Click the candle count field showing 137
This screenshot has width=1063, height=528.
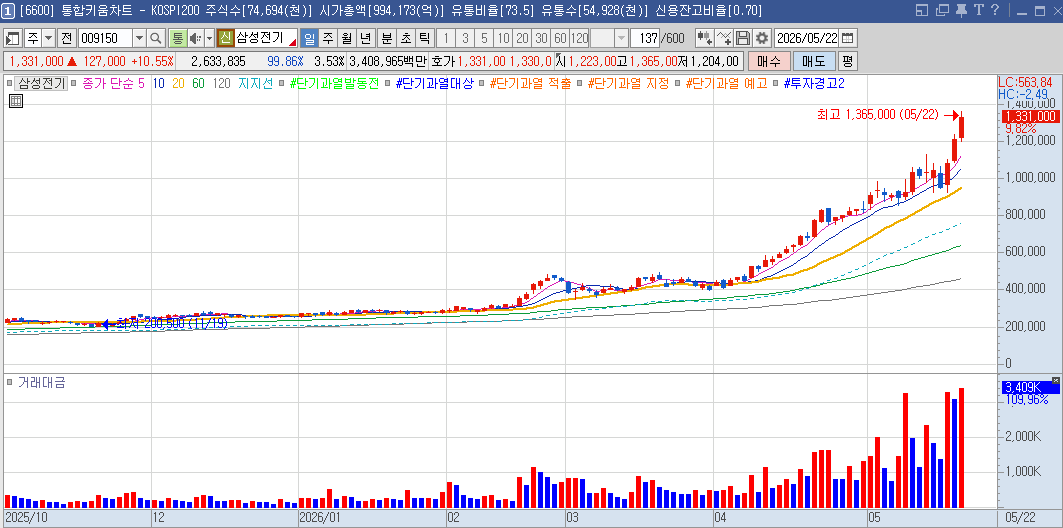(645, 38)
